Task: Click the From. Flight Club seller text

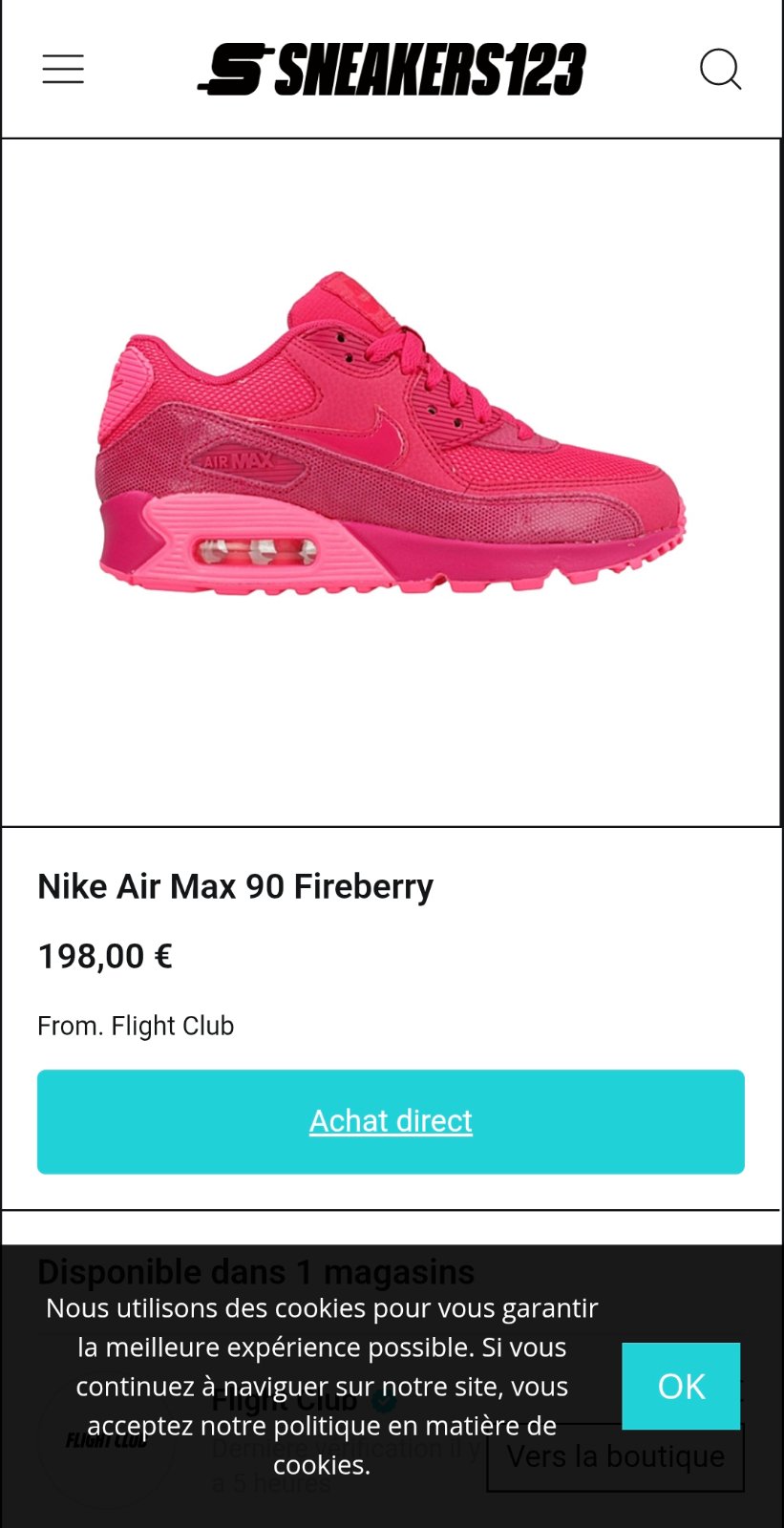Action: pos(136,1026)
